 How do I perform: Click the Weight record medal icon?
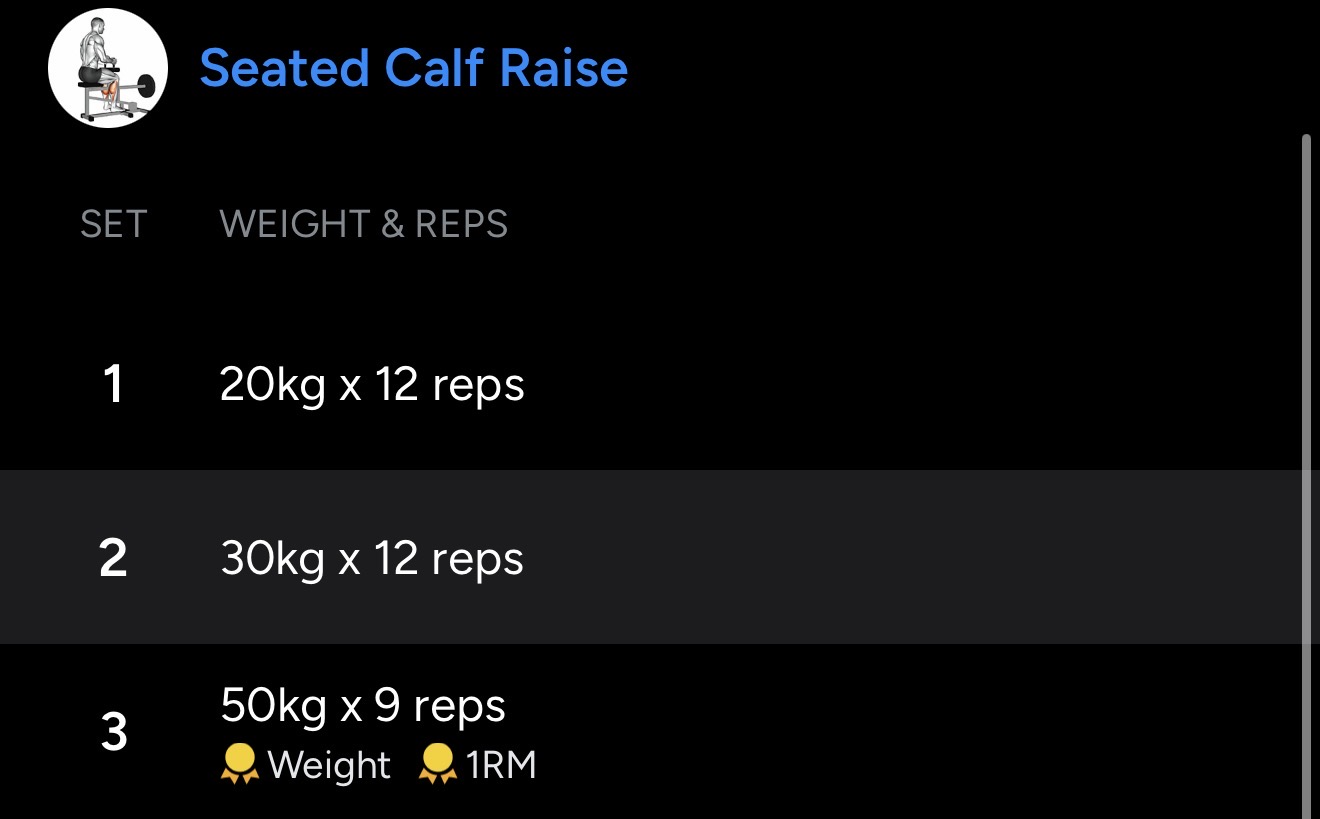tap(239, 765)
